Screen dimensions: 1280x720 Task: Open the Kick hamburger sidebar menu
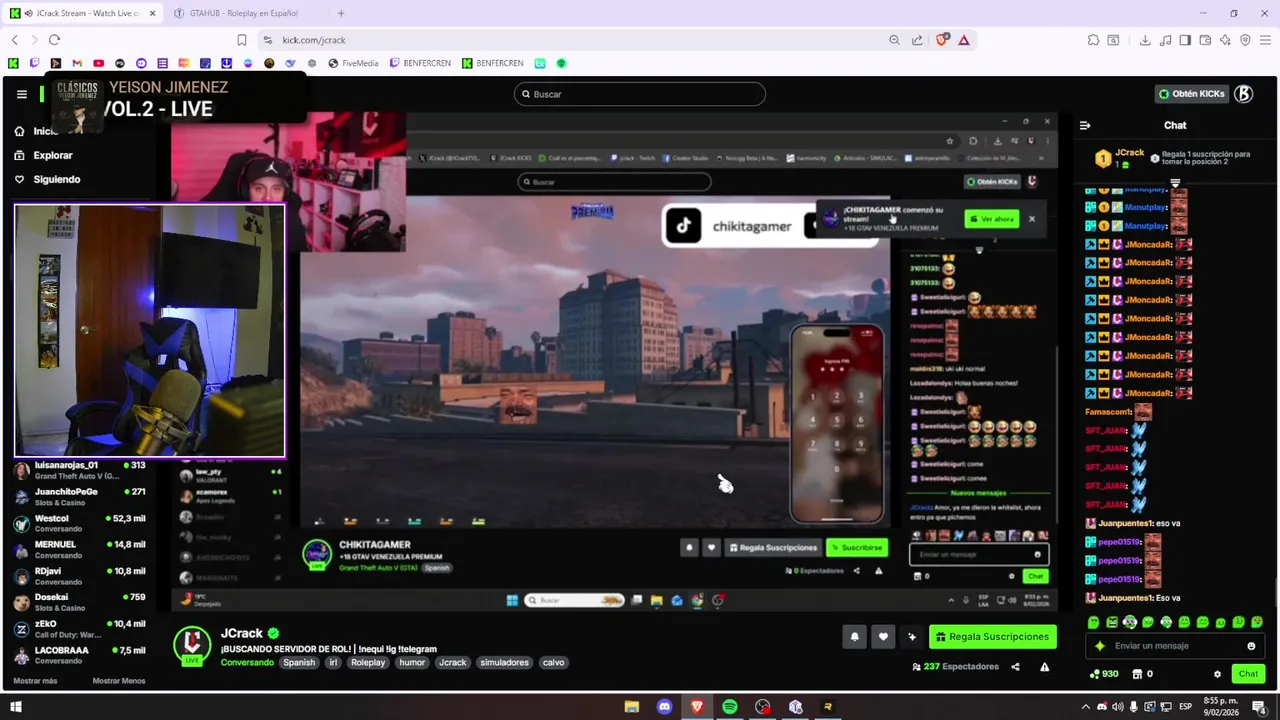click(x=21, y=94)
